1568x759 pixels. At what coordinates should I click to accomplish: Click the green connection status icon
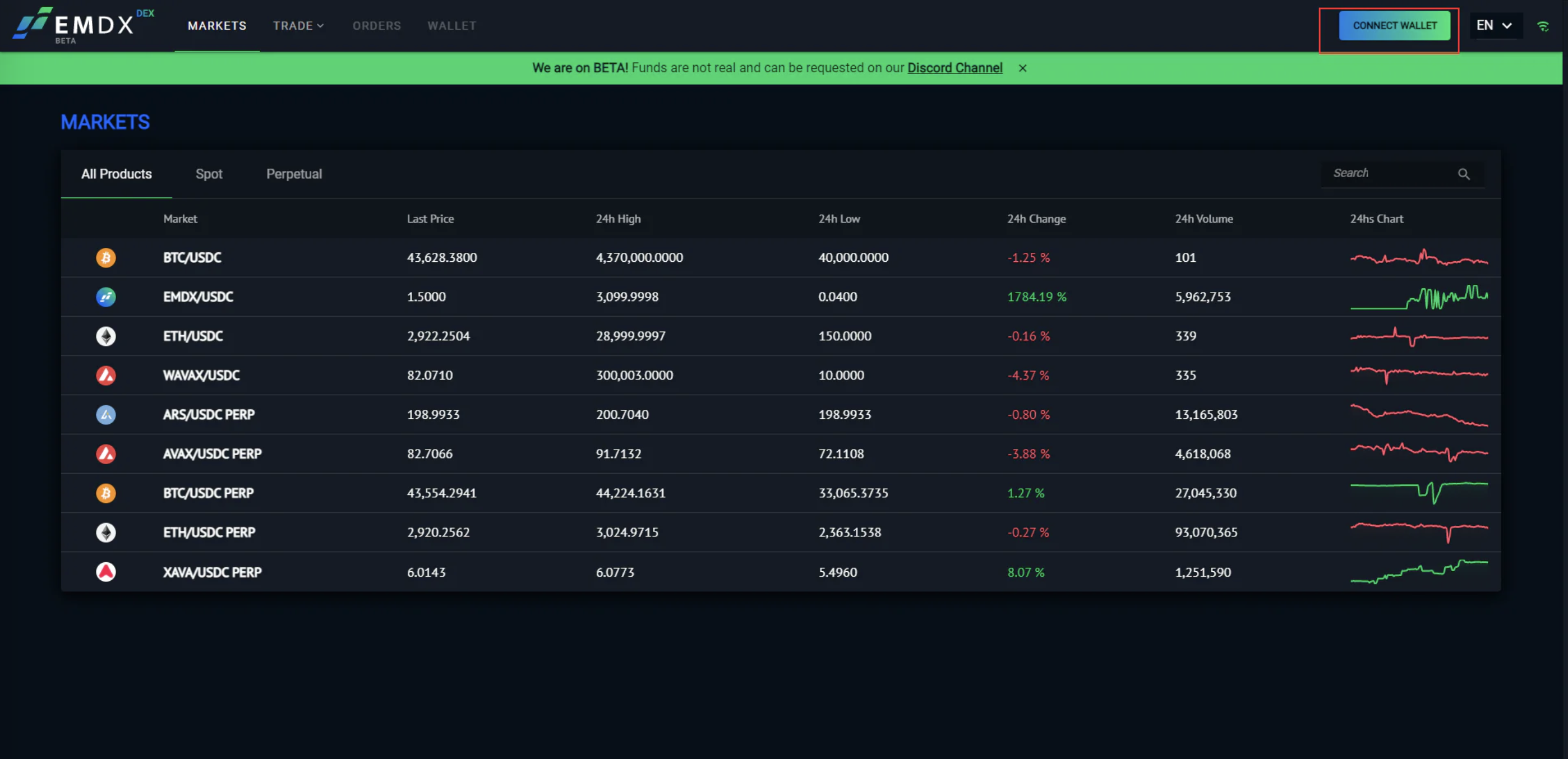pos(1542,26)
